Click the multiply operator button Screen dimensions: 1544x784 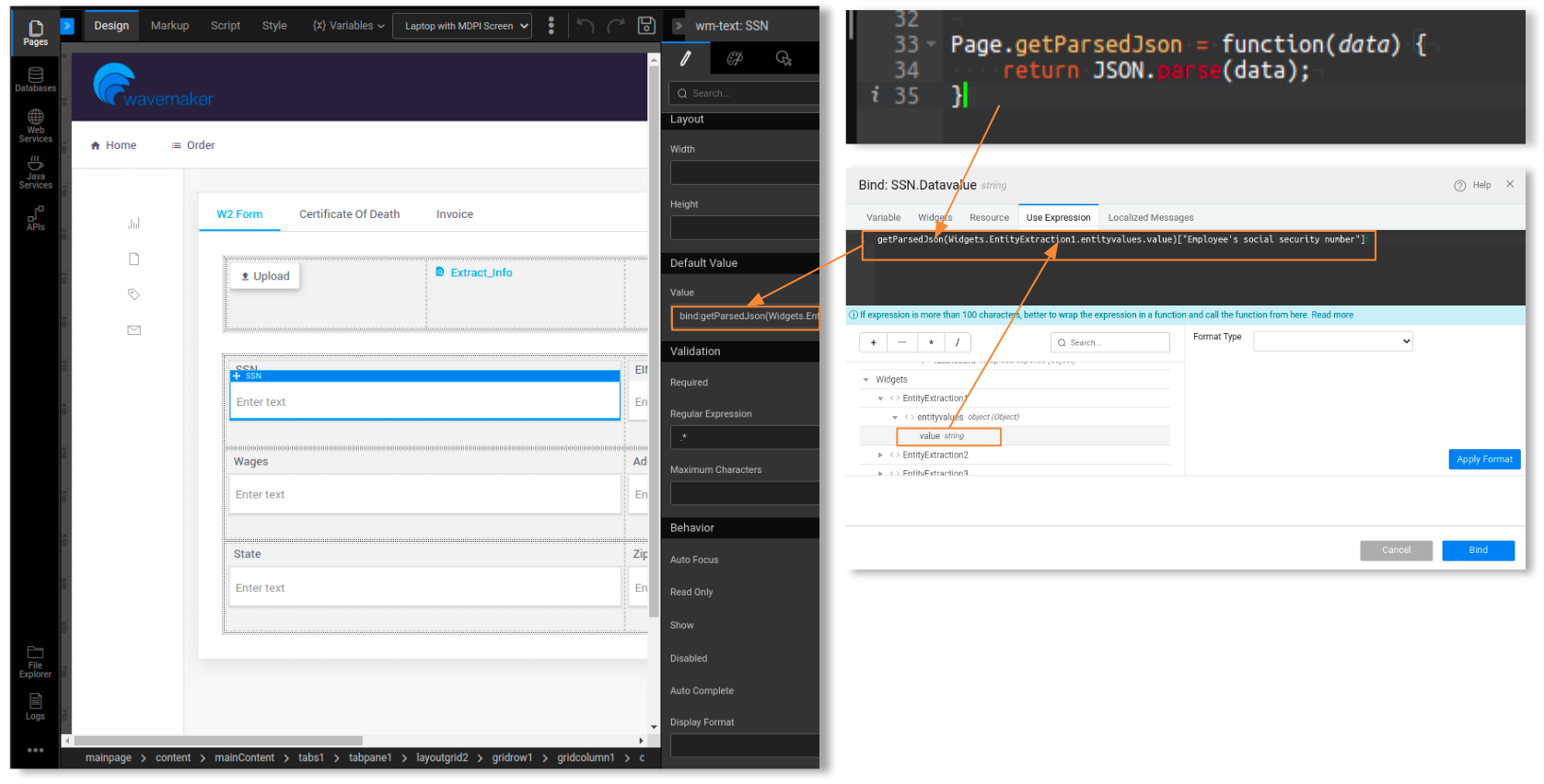point(931,342)
